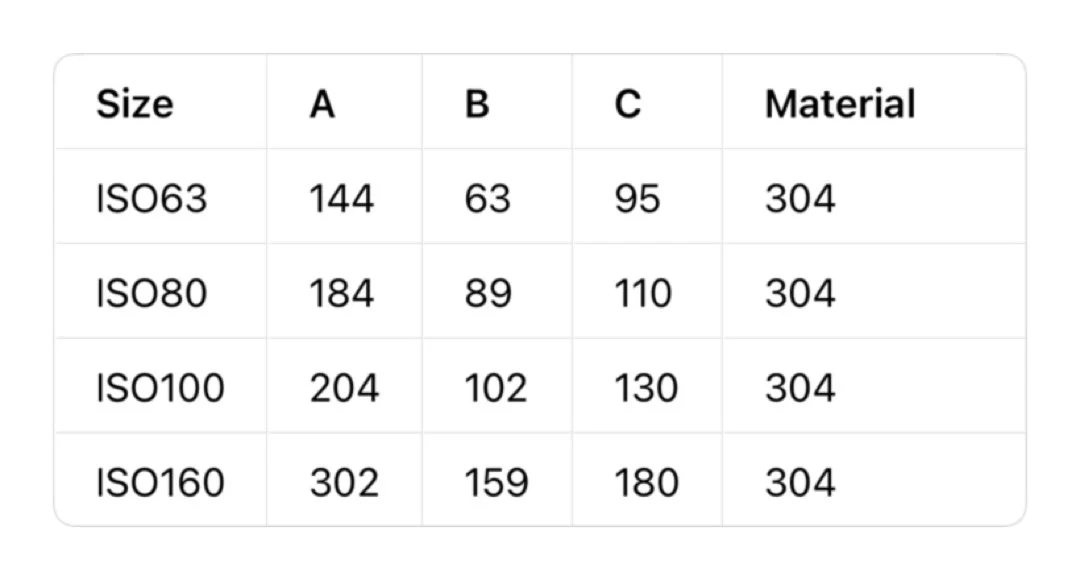
Task: Click the column header labeled C
Action: pos(628,104)
